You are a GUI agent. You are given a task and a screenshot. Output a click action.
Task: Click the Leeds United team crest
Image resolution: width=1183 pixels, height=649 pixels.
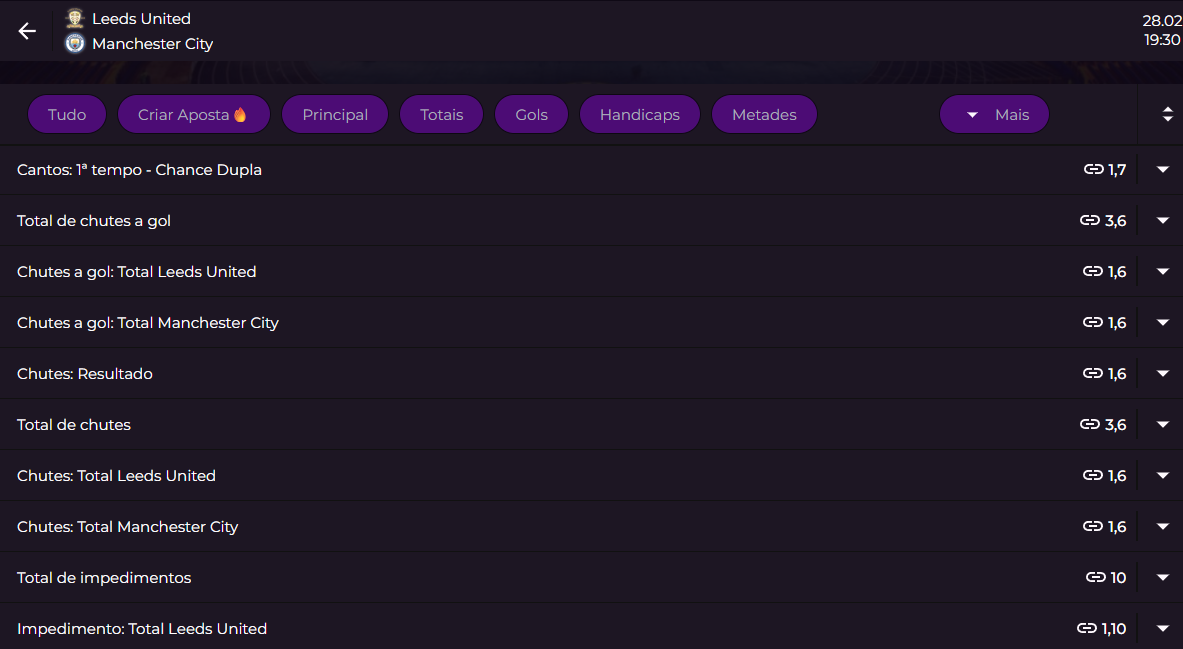[75, 18]
